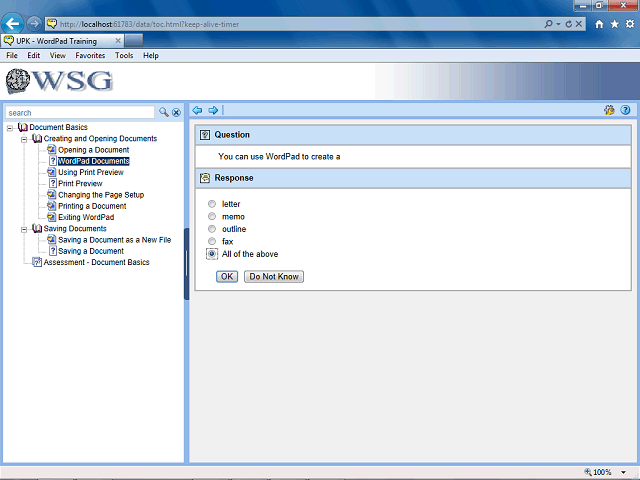Open the Favorites star icon
This screenshot has height=480, width=640.
(615, 24)
